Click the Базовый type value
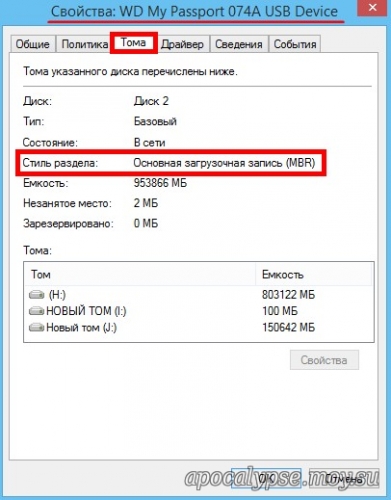Screen dimensions: 391x500 point(155,121)
